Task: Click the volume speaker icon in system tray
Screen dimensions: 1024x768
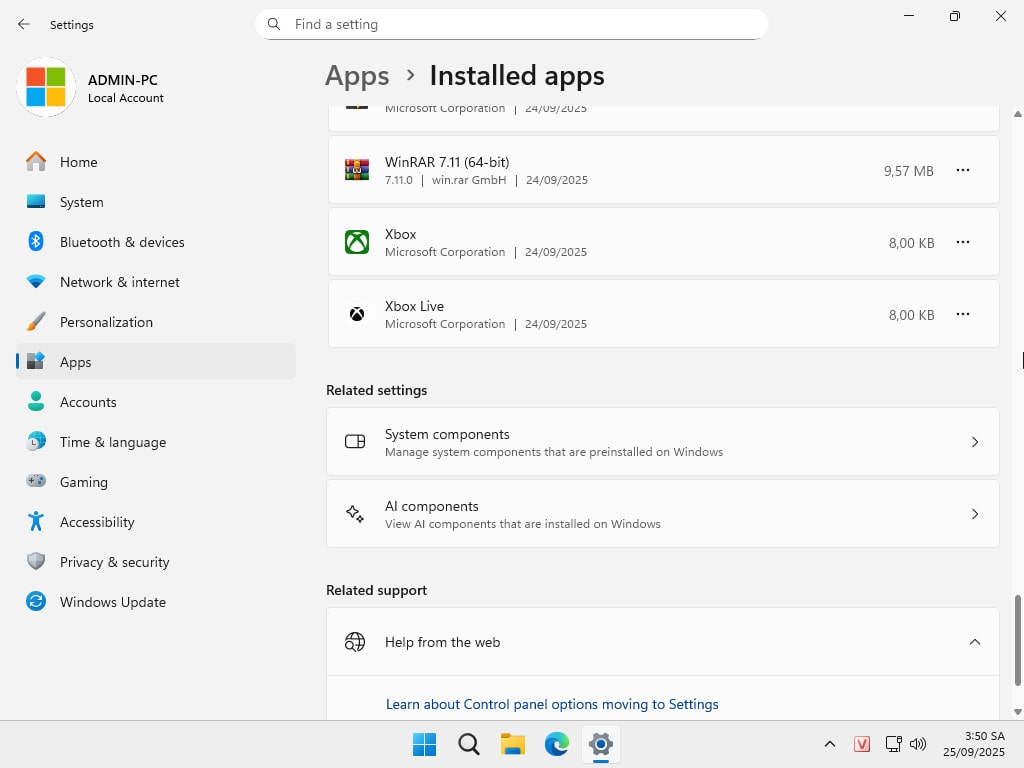Action: (x=918, y=744)
